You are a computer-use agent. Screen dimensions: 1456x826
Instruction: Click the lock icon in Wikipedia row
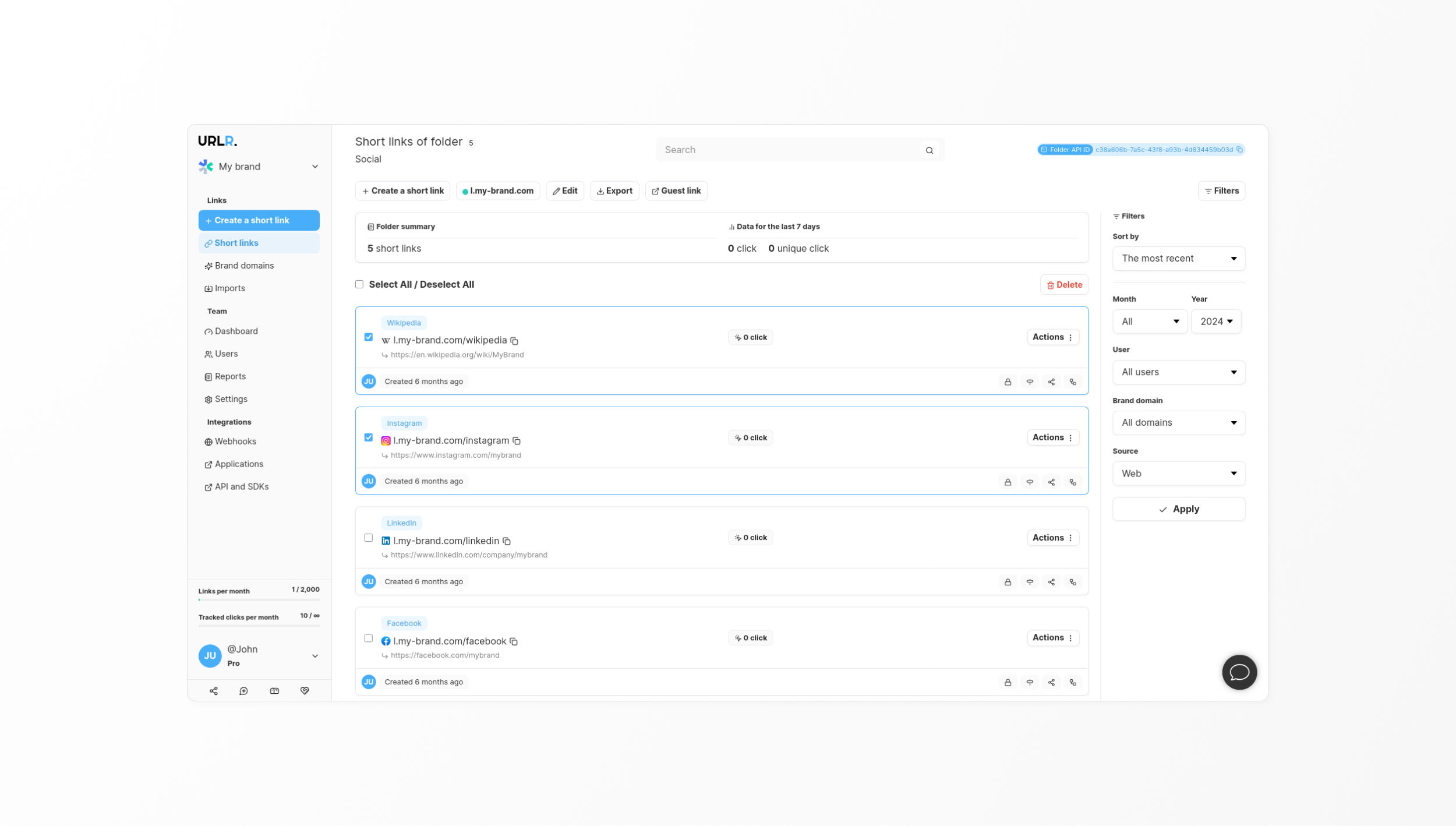point(1008,382)
